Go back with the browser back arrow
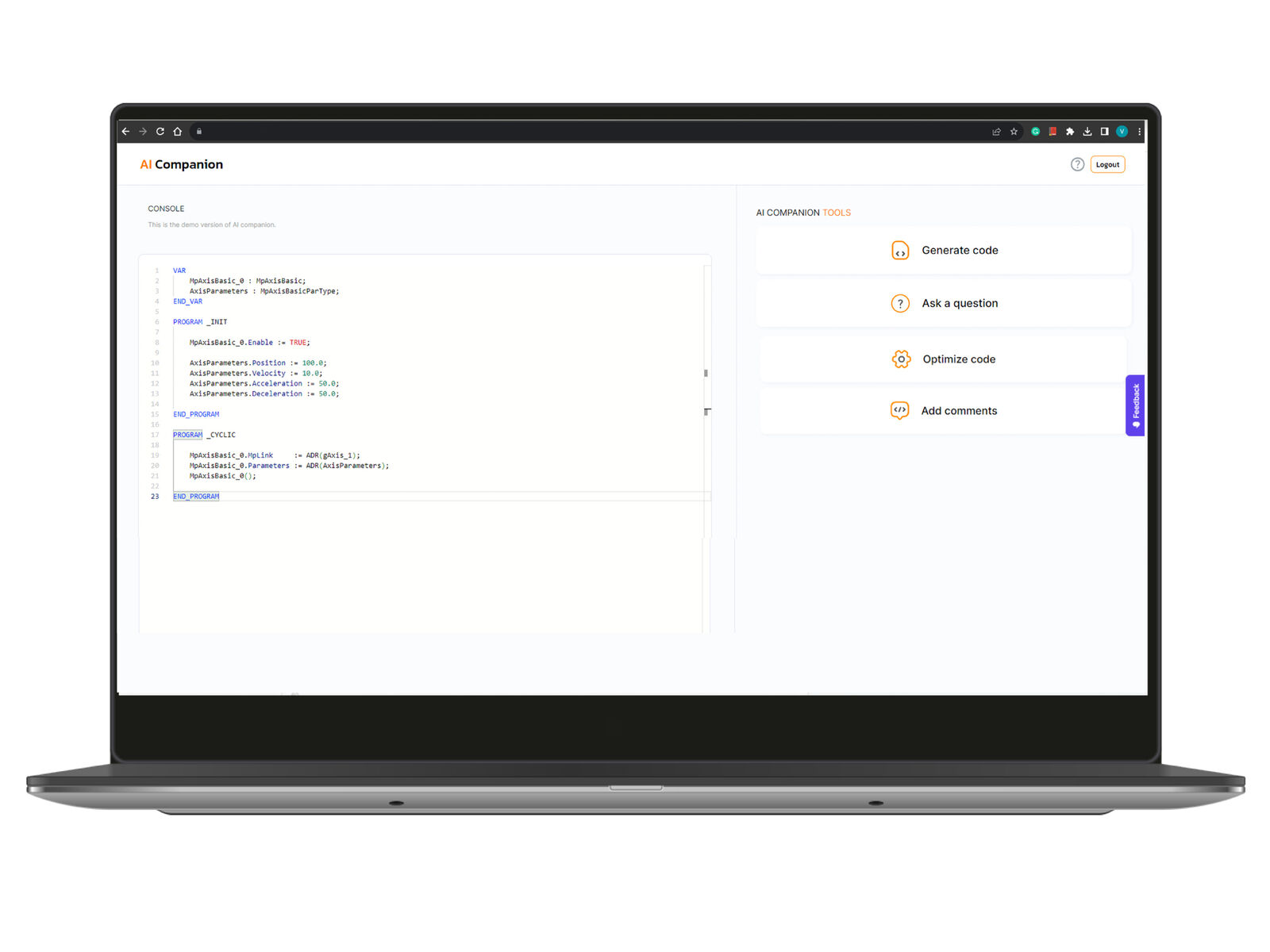This screenshot has width=1270, height=952. click(126, 132)
